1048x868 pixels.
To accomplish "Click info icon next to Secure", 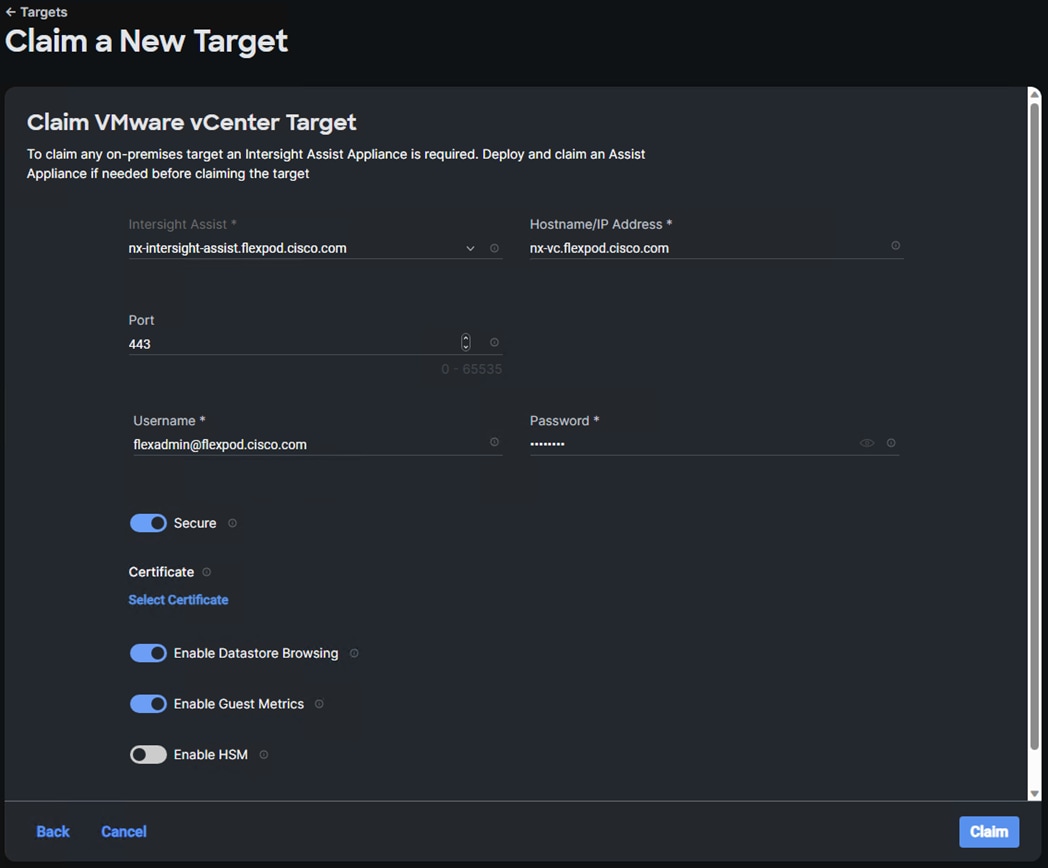I will point(232,523).
